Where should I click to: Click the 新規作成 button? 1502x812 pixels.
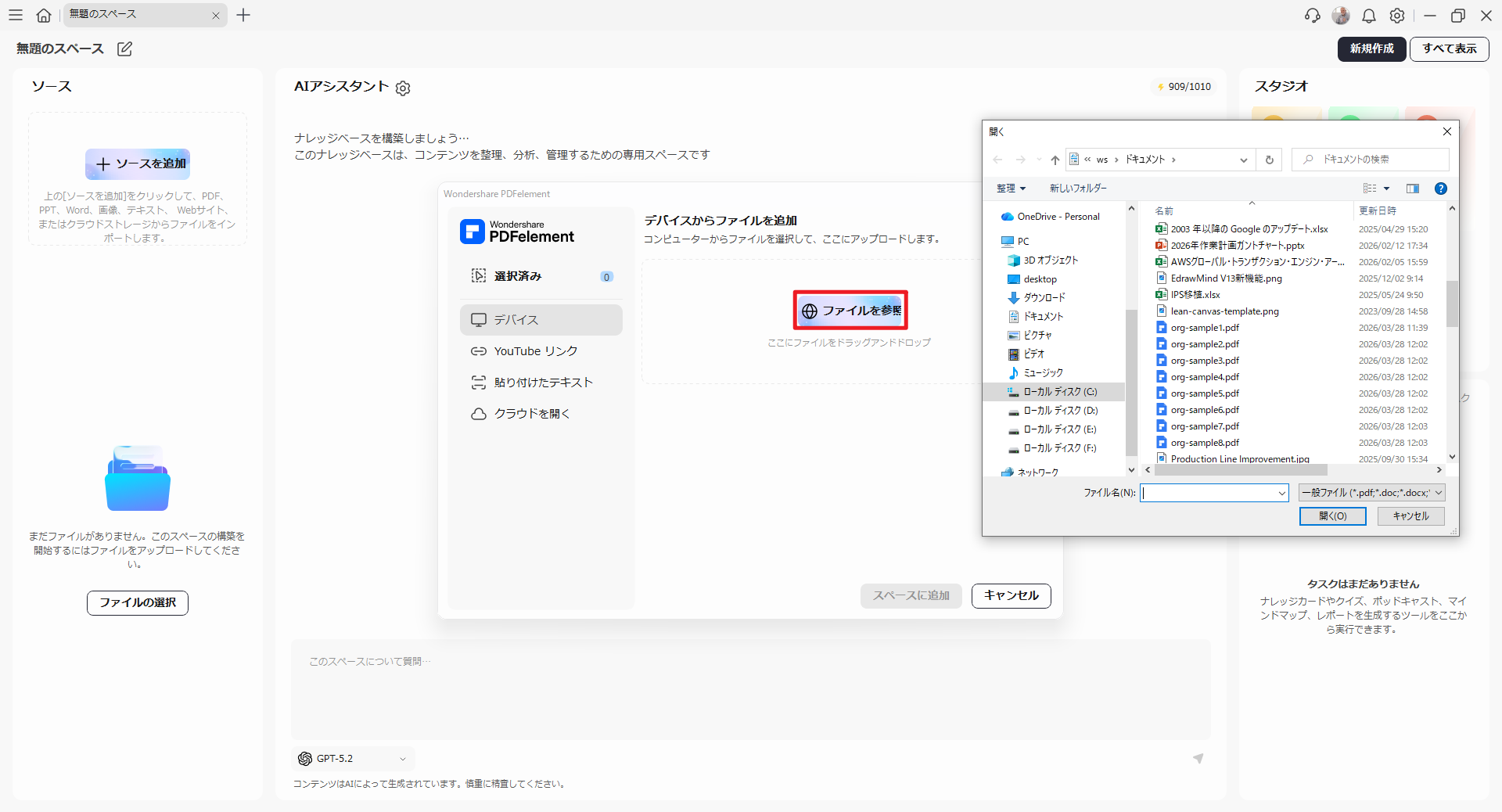coord(1371,49)
